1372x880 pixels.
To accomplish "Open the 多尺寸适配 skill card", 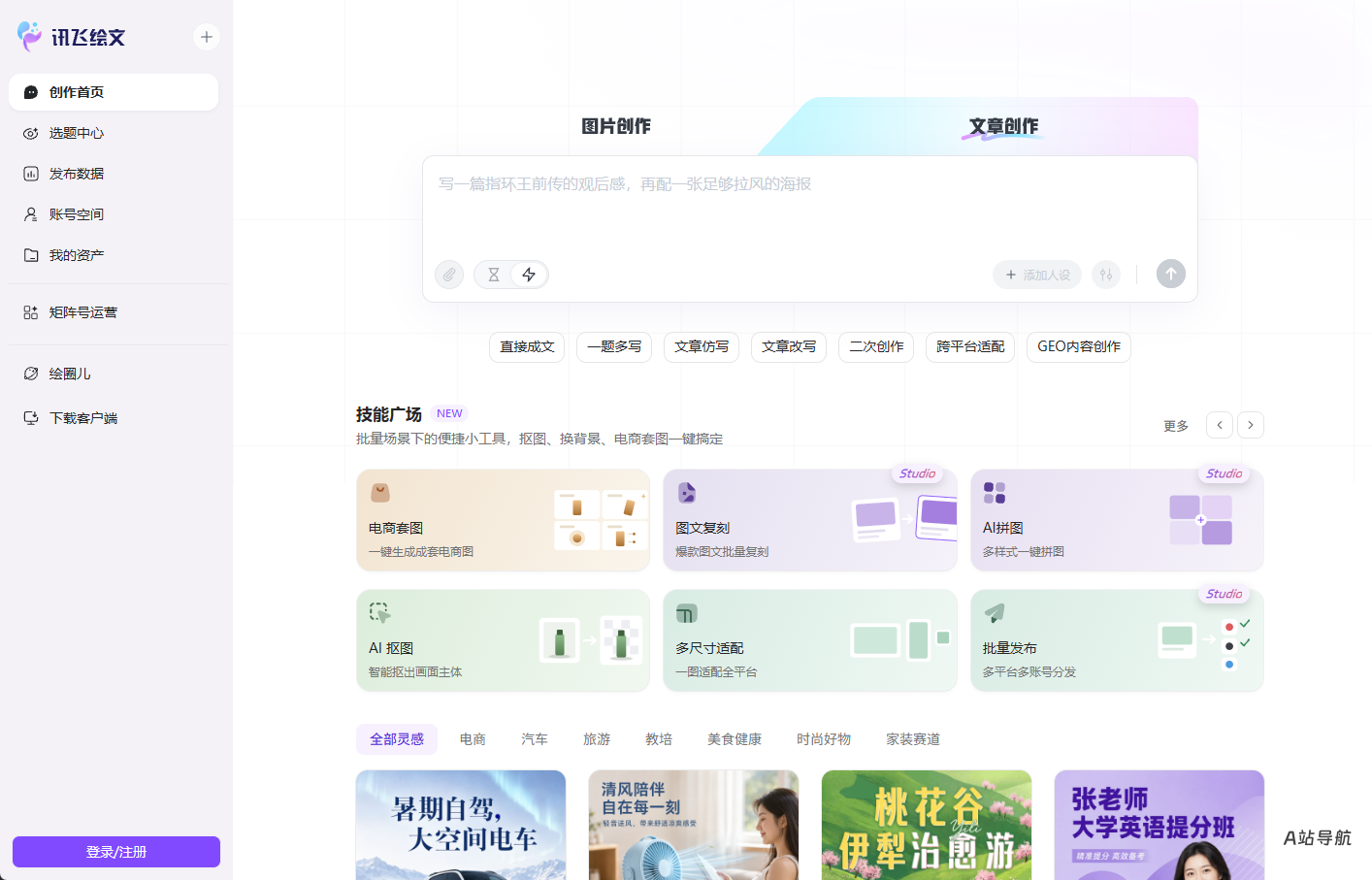I will pos(810,640).
